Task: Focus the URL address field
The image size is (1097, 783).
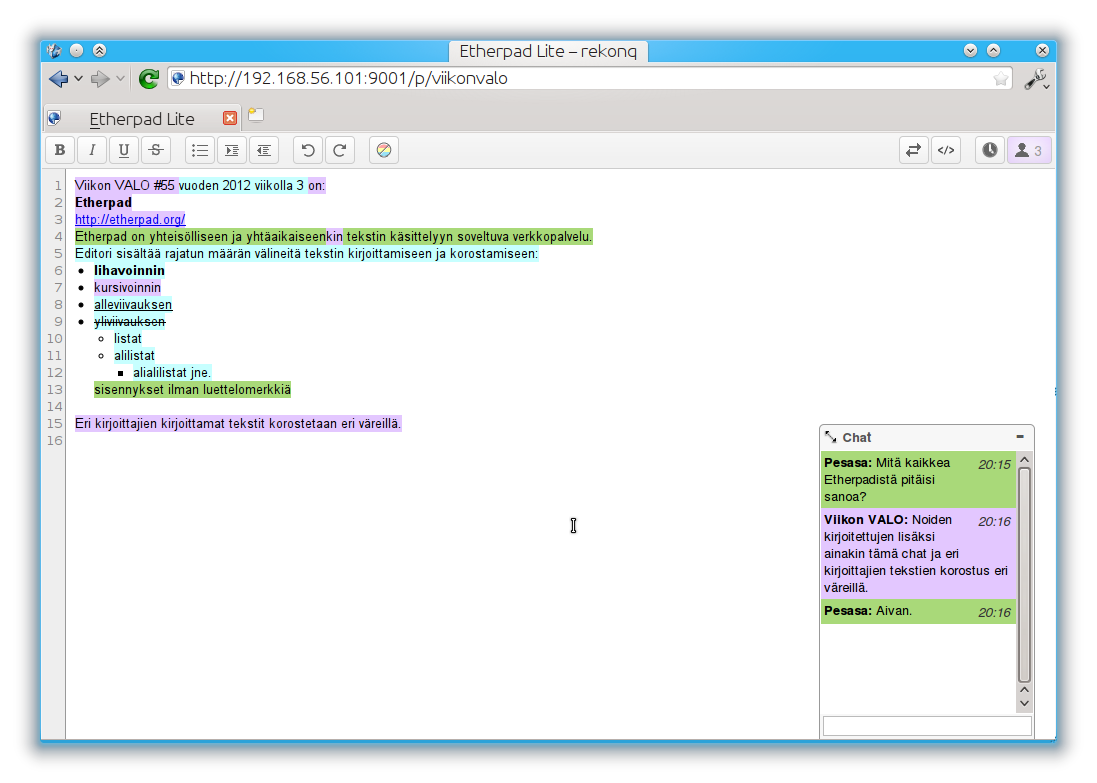Action: pyautogui.click(x=588, y=78)
